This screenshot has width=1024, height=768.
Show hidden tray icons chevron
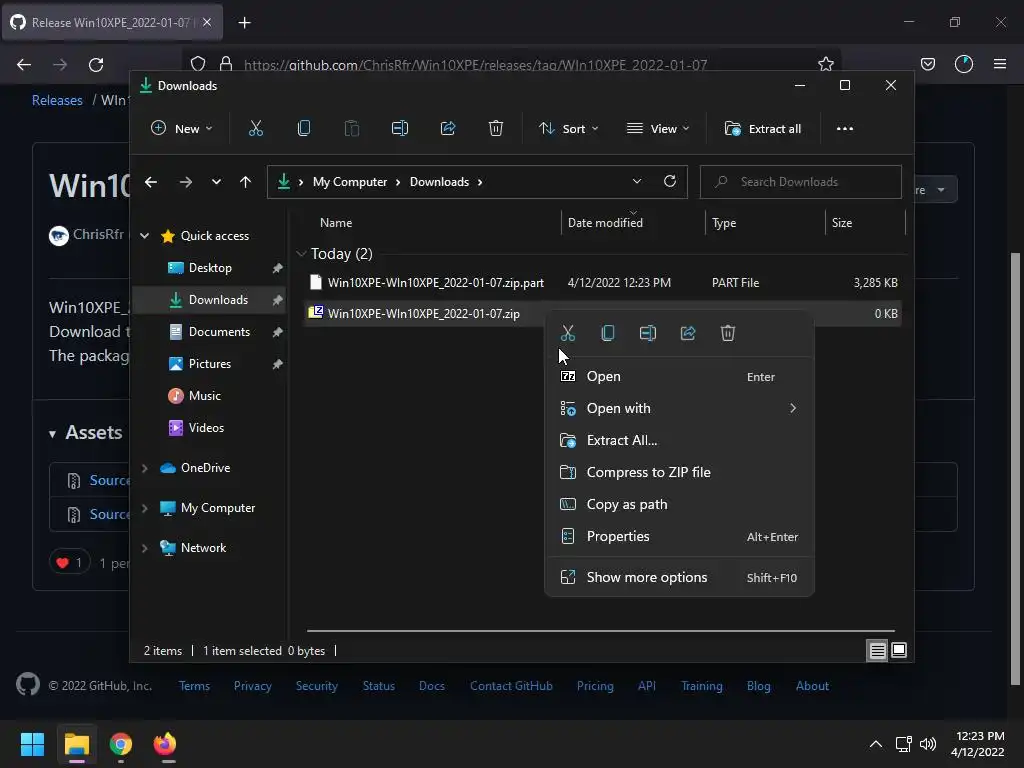876,744
